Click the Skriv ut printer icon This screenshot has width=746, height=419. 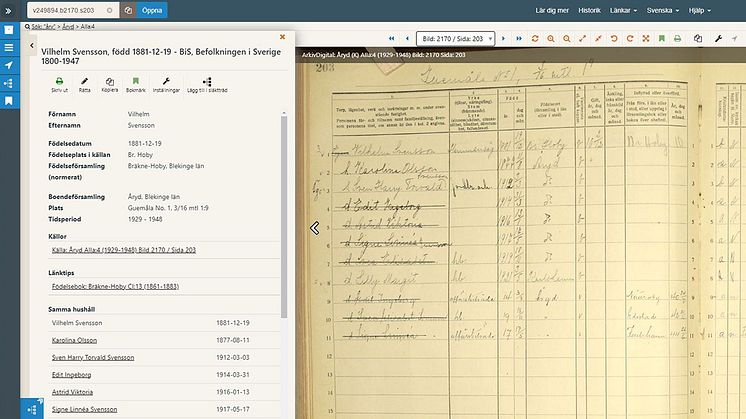[59, 81]
